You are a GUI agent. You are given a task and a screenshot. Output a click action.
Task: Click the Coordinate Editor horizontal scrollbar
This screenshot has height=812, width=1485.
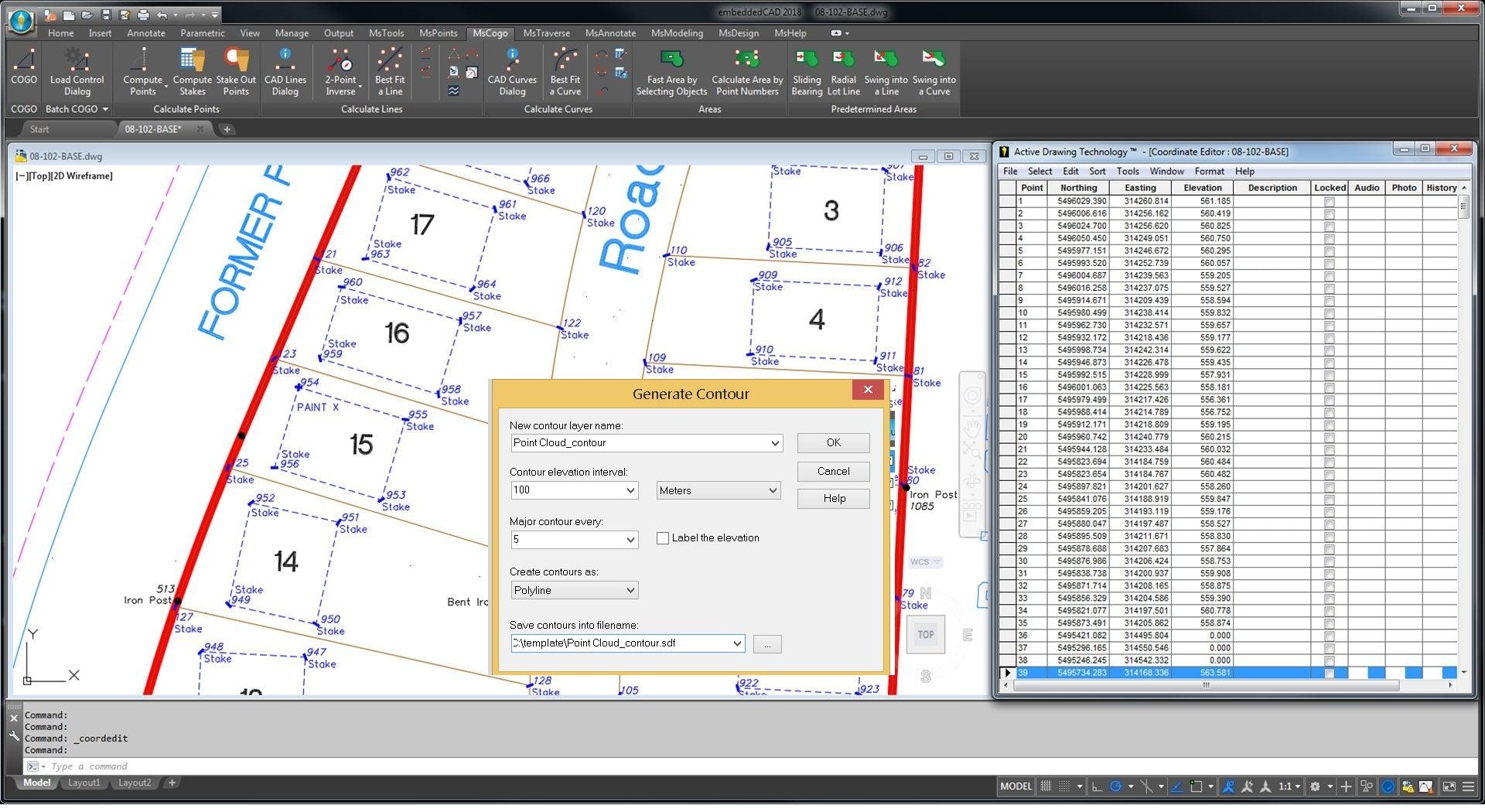click(1206, 685)
